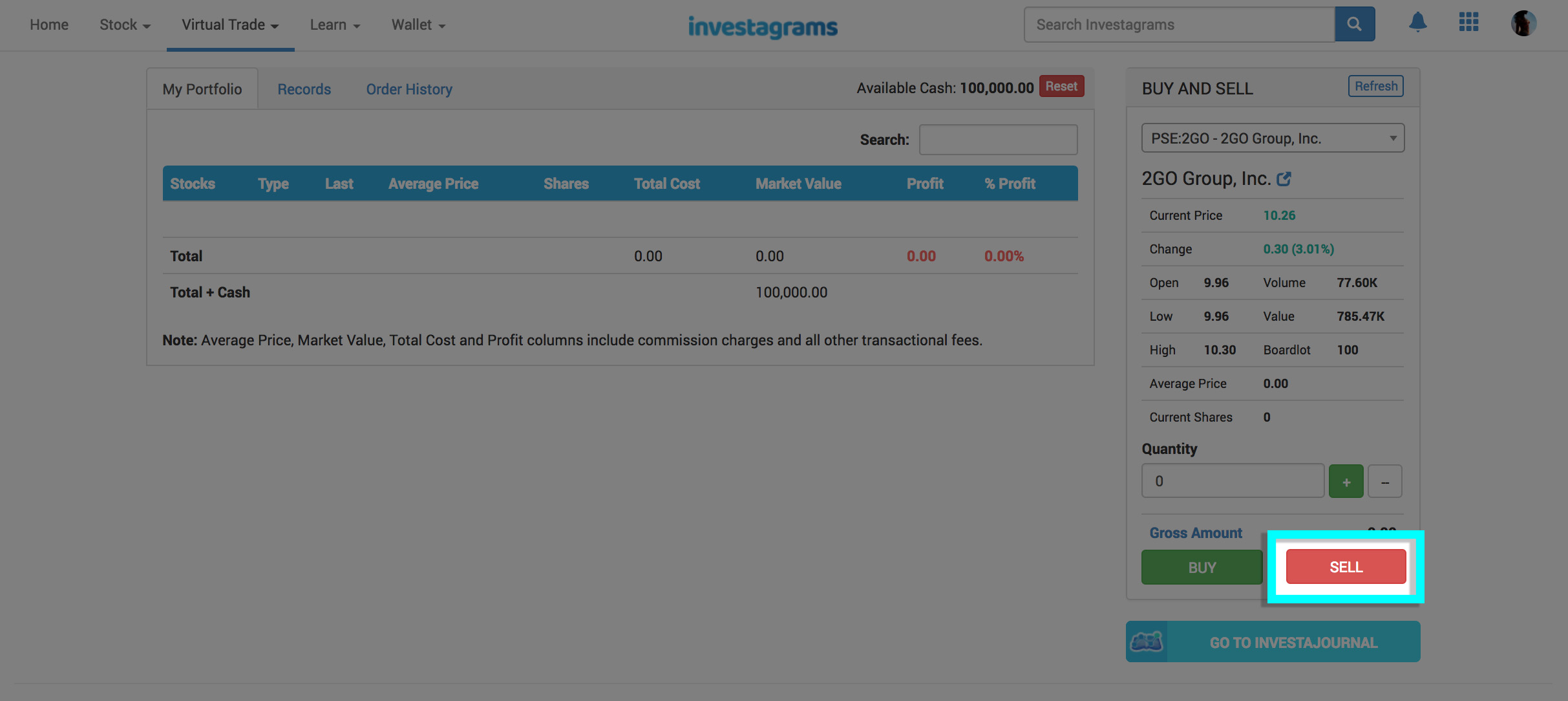This screenshot has height=701, width=1568.
Task: Select the My Portfolio tab
Action: [x=202, y=89]
